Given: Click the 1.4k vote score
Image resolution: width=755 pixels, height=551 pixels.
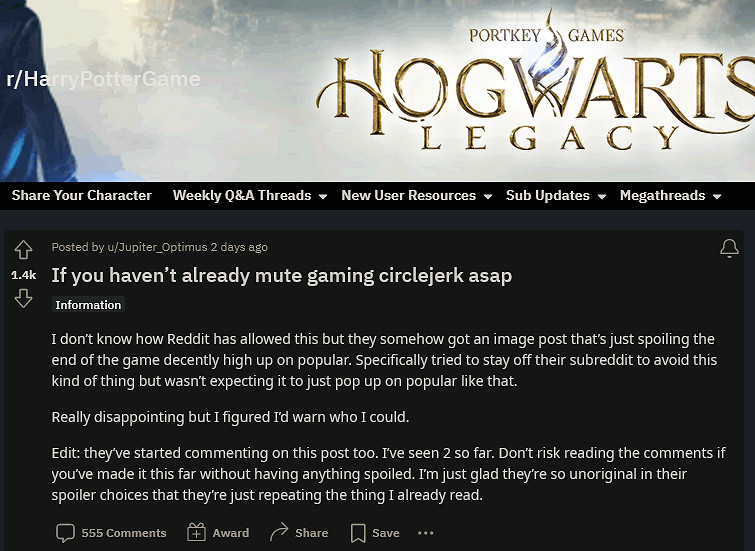Looking at the screenshot, I should pyautogui.click(x=23, y=274).
